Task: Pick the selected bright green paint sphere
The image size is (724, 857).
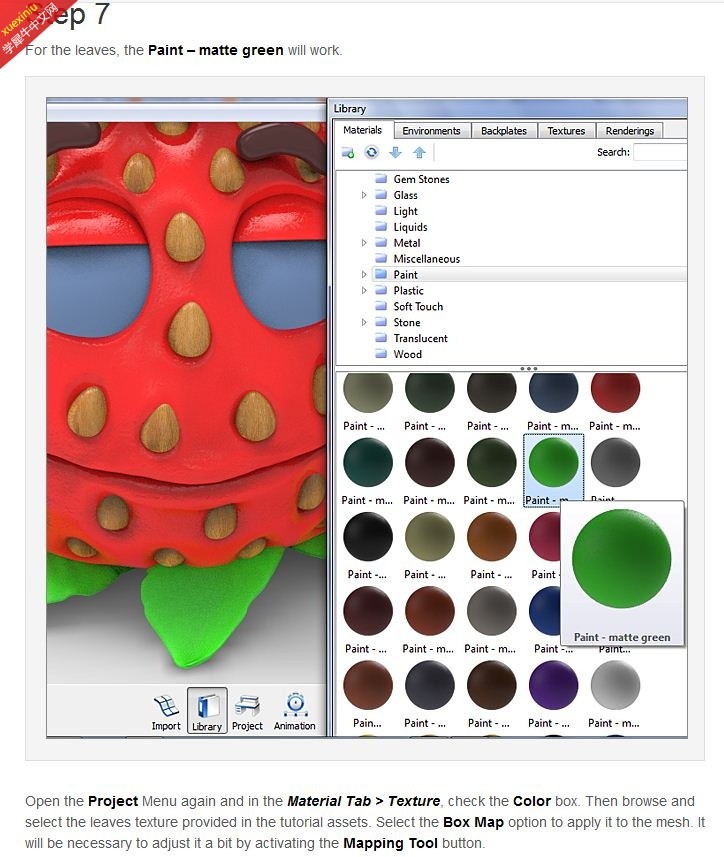Action: pos(554,462)
